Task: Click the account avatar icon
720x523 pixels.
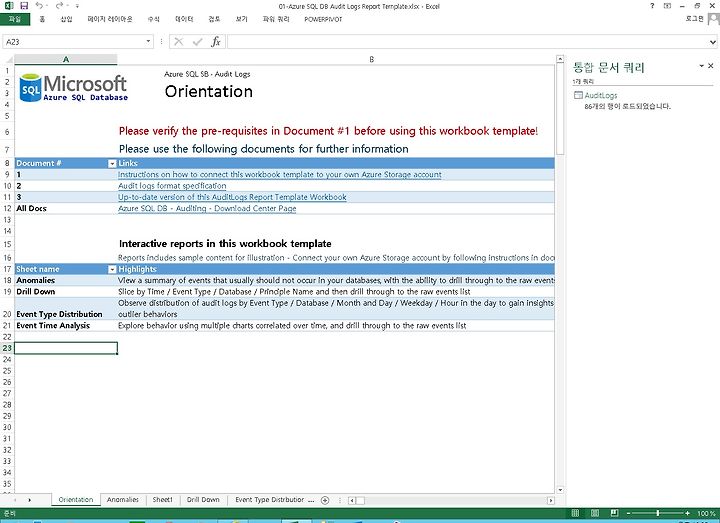Action: coord(714,19)
